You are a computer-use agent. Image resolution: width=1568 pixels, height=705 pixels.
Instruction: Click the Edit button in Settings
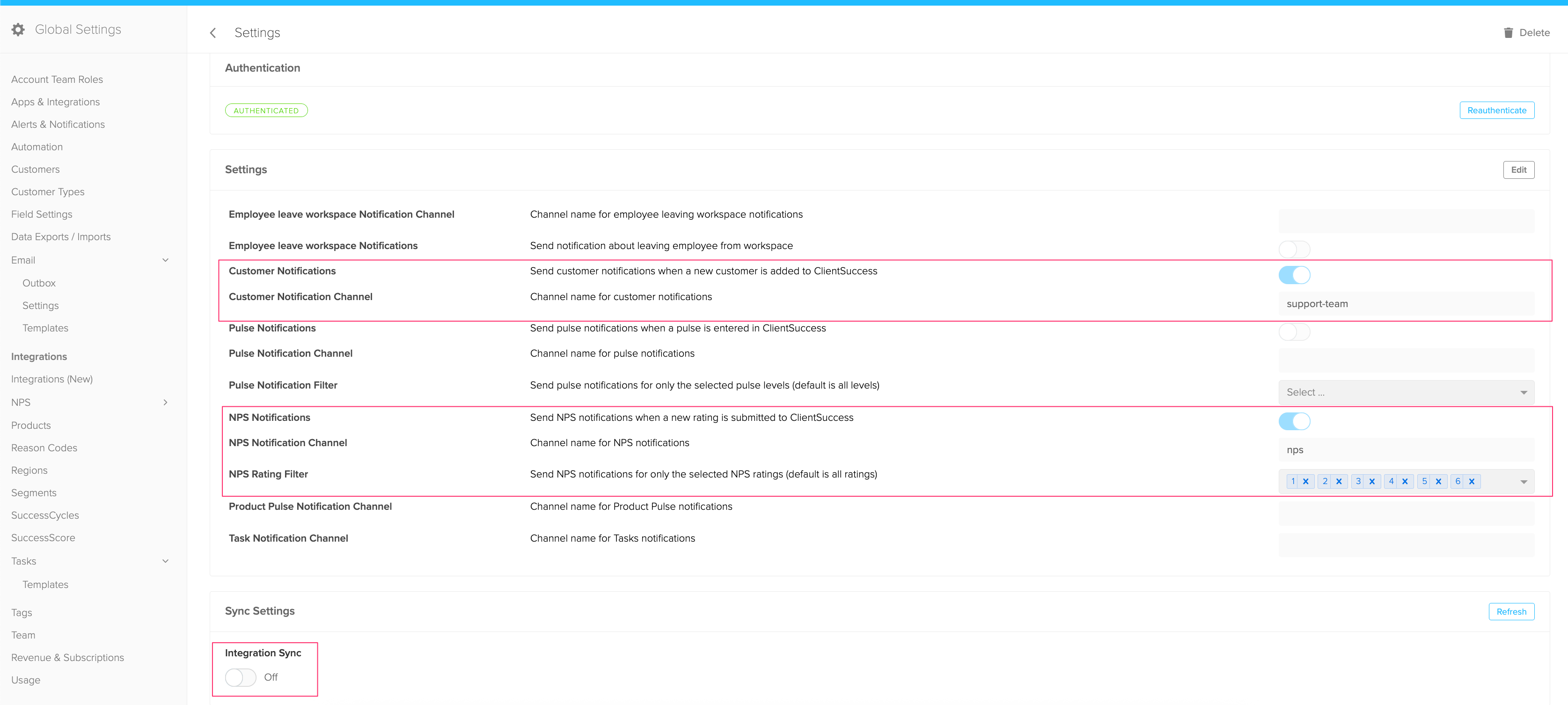click(x=1518, y=170)
